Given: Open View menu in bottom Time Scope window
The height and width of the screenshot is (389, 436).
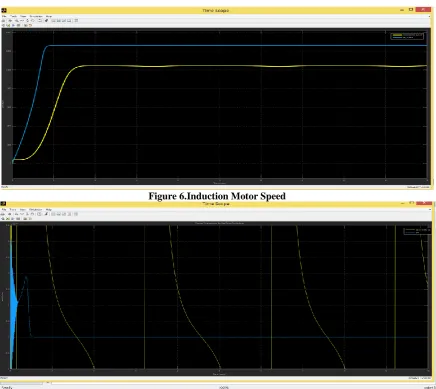Looking at the screenshot, I should [23, 210].
